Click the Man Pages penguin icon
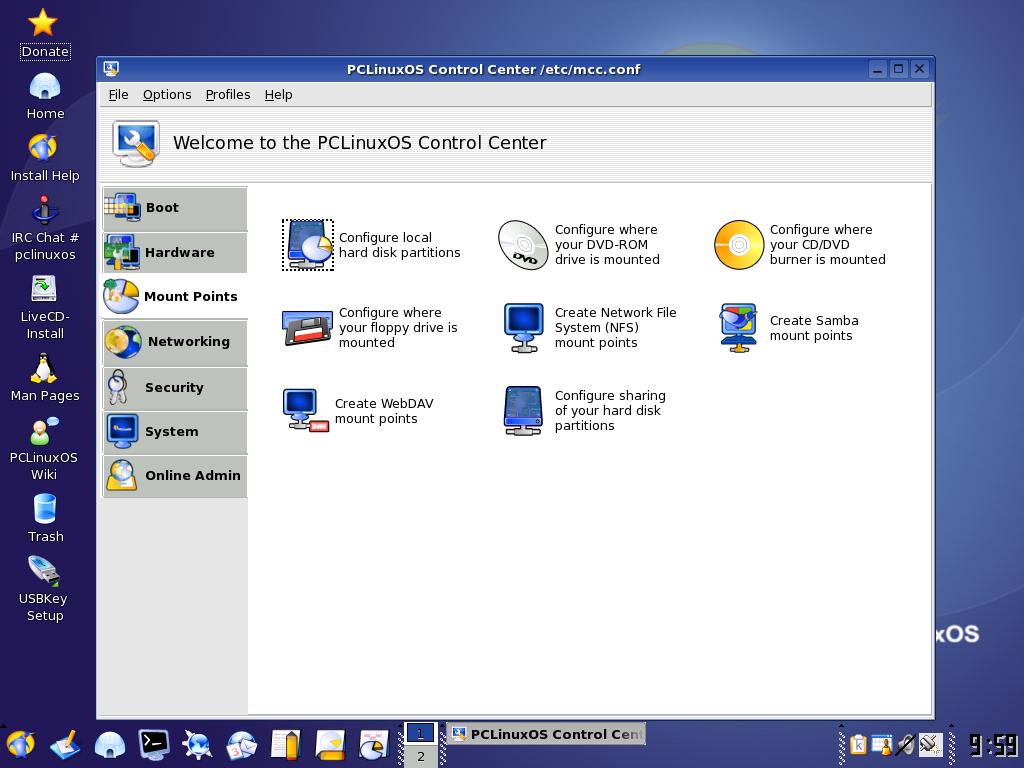Screen dimensions: 1024x768 [44, 368]
